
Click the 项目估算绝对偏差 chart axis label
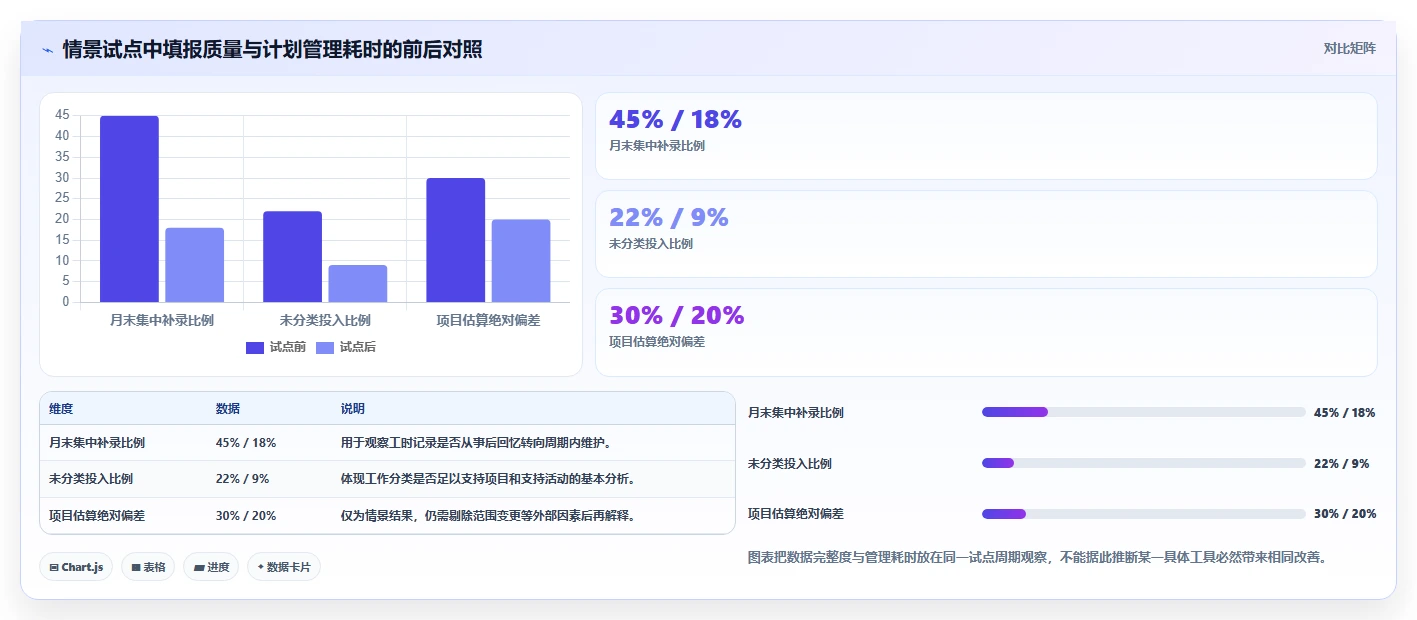pyautogui.click(x=488, y=321)
